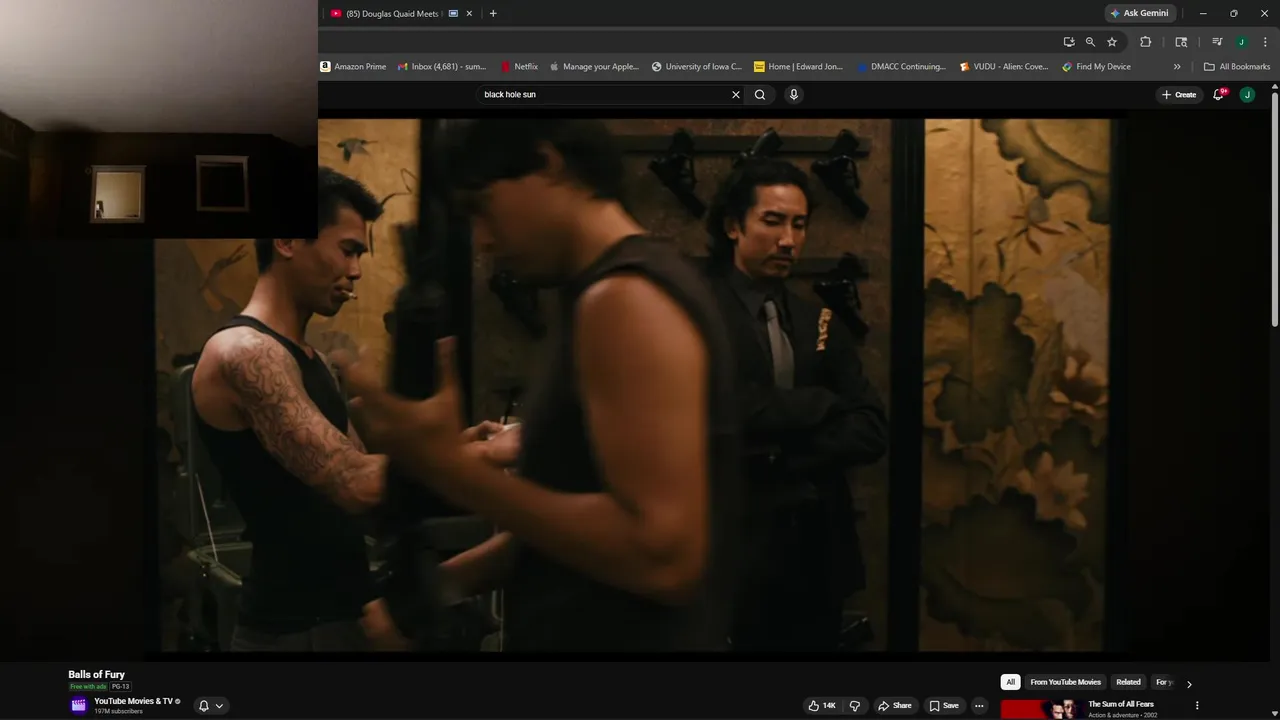Click the PG-13 rating badge

click(x=120, y=687)
